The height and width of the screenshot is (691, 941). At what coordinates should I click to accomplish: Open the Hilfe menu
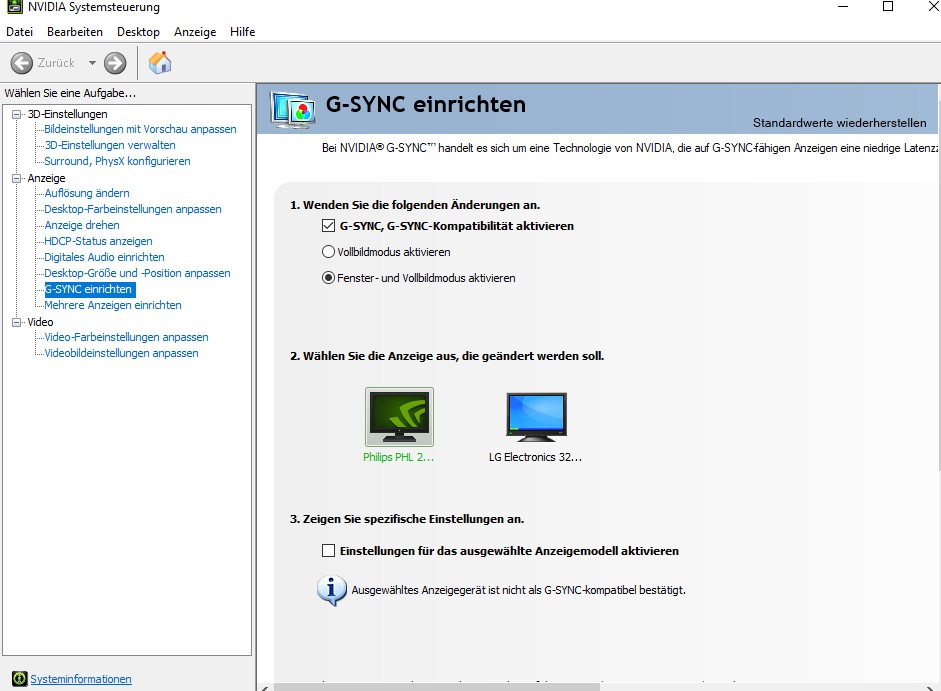(x=242, y=32)
